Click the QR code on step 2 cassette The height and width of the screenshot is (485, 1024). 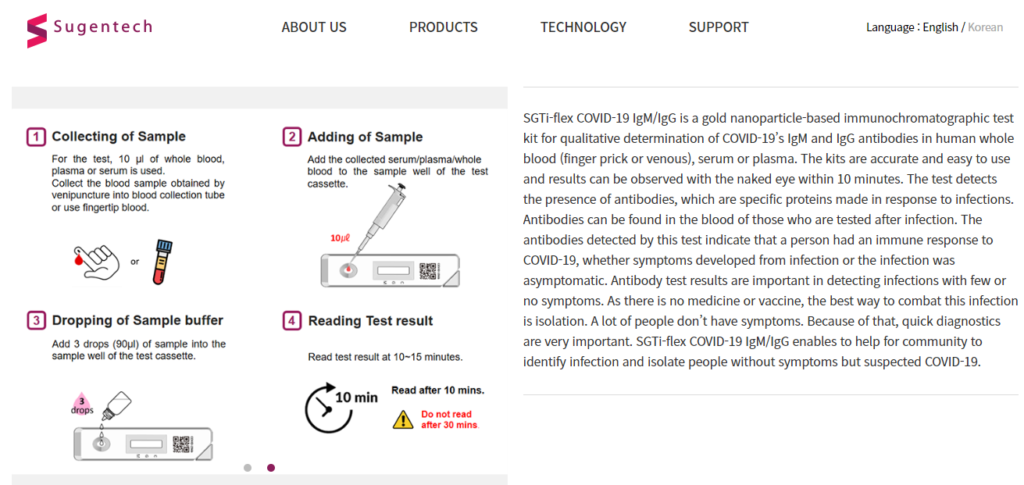coord(428,271)
